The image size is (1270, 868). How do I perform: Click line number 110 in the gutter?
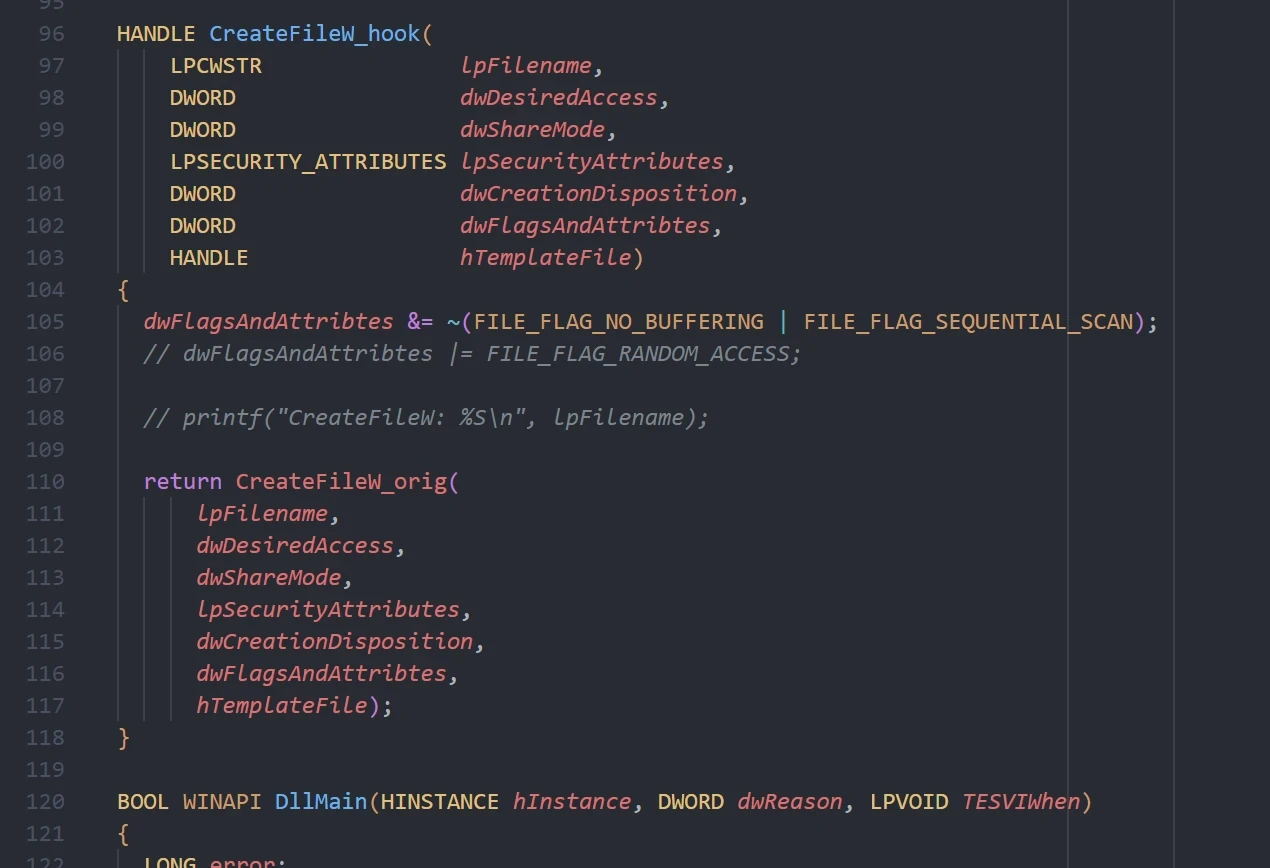(x=45, y=482)
